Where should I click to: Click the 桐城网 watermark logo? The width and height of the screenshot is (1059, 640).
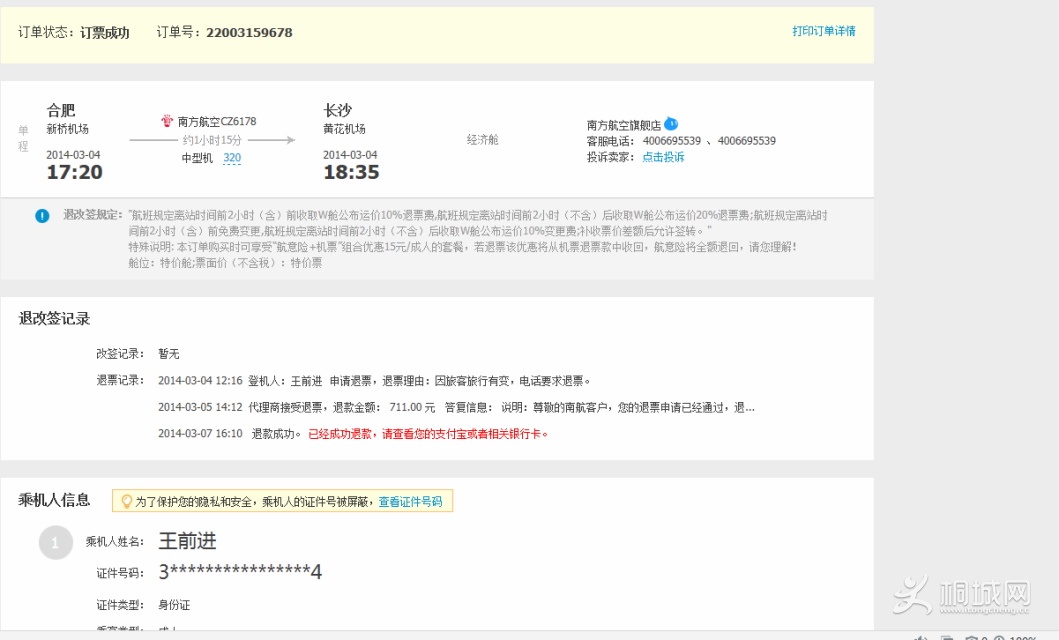(x=960, y=595)
